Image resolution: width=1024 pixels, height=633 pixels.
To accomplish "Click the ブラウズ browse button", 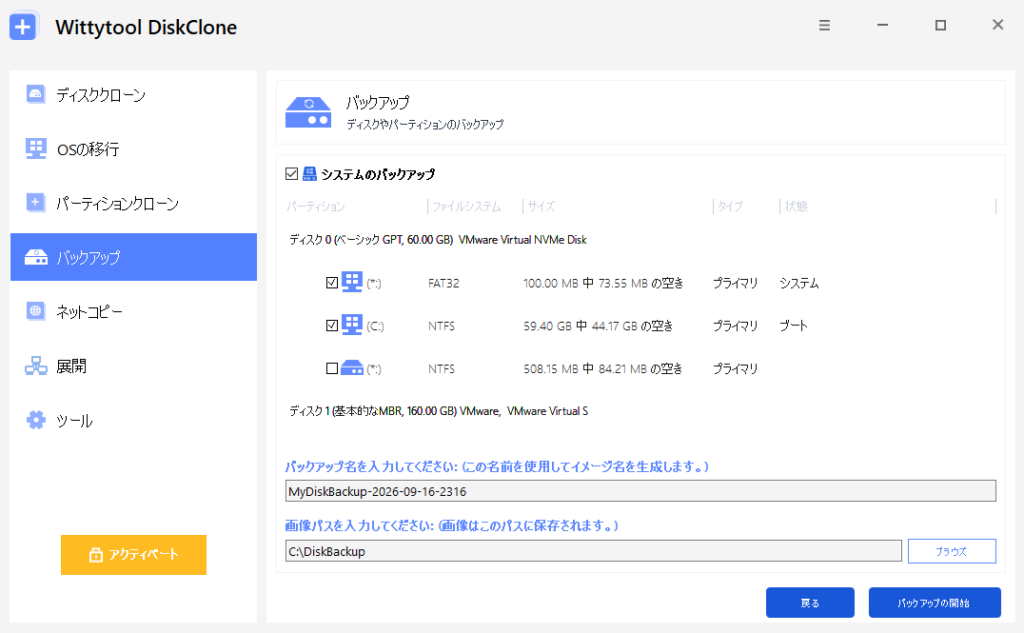I will tap(952, 551).
